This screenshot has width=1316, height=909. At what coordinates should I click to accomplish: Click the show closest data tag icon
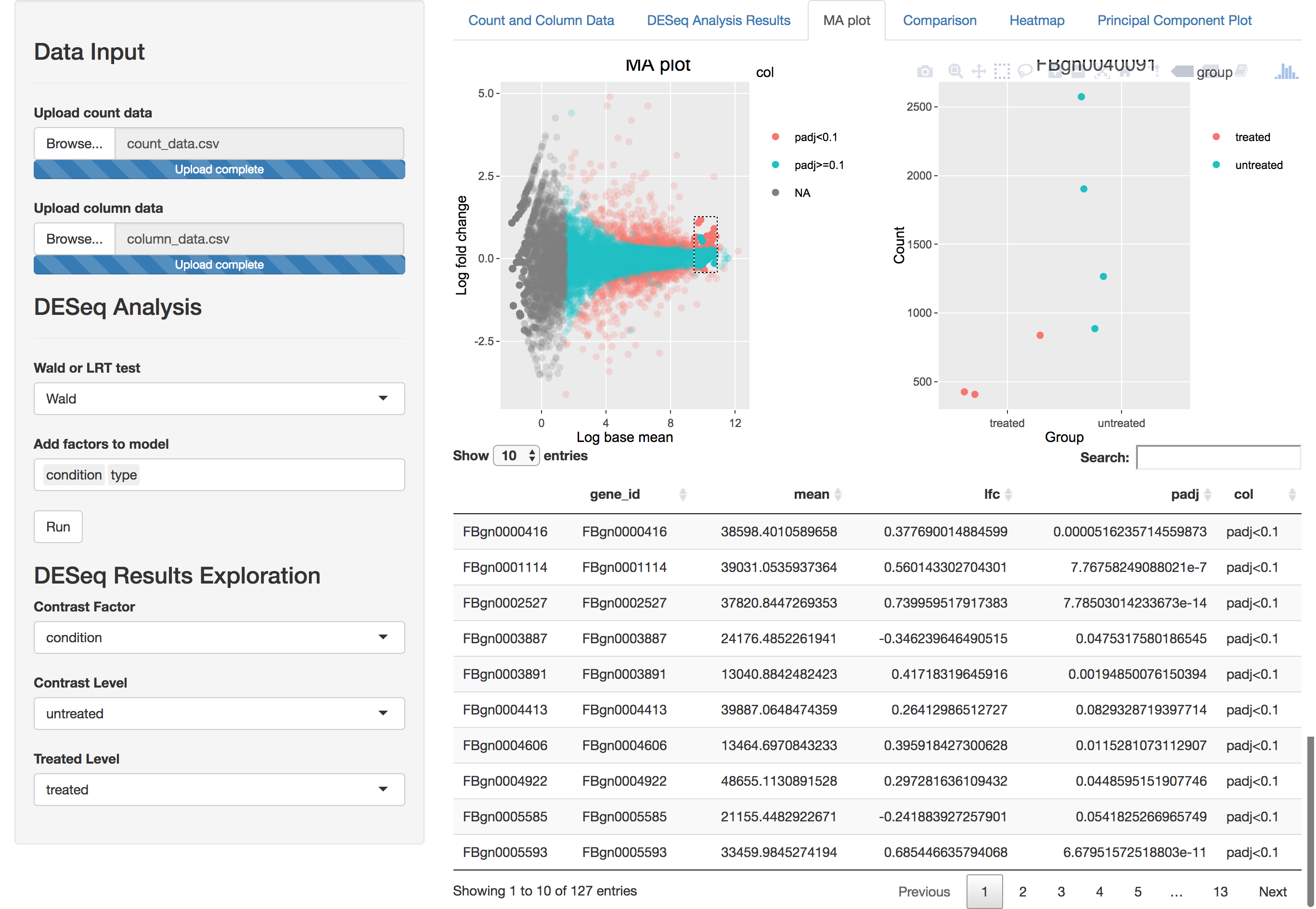tap(1182, 71)
